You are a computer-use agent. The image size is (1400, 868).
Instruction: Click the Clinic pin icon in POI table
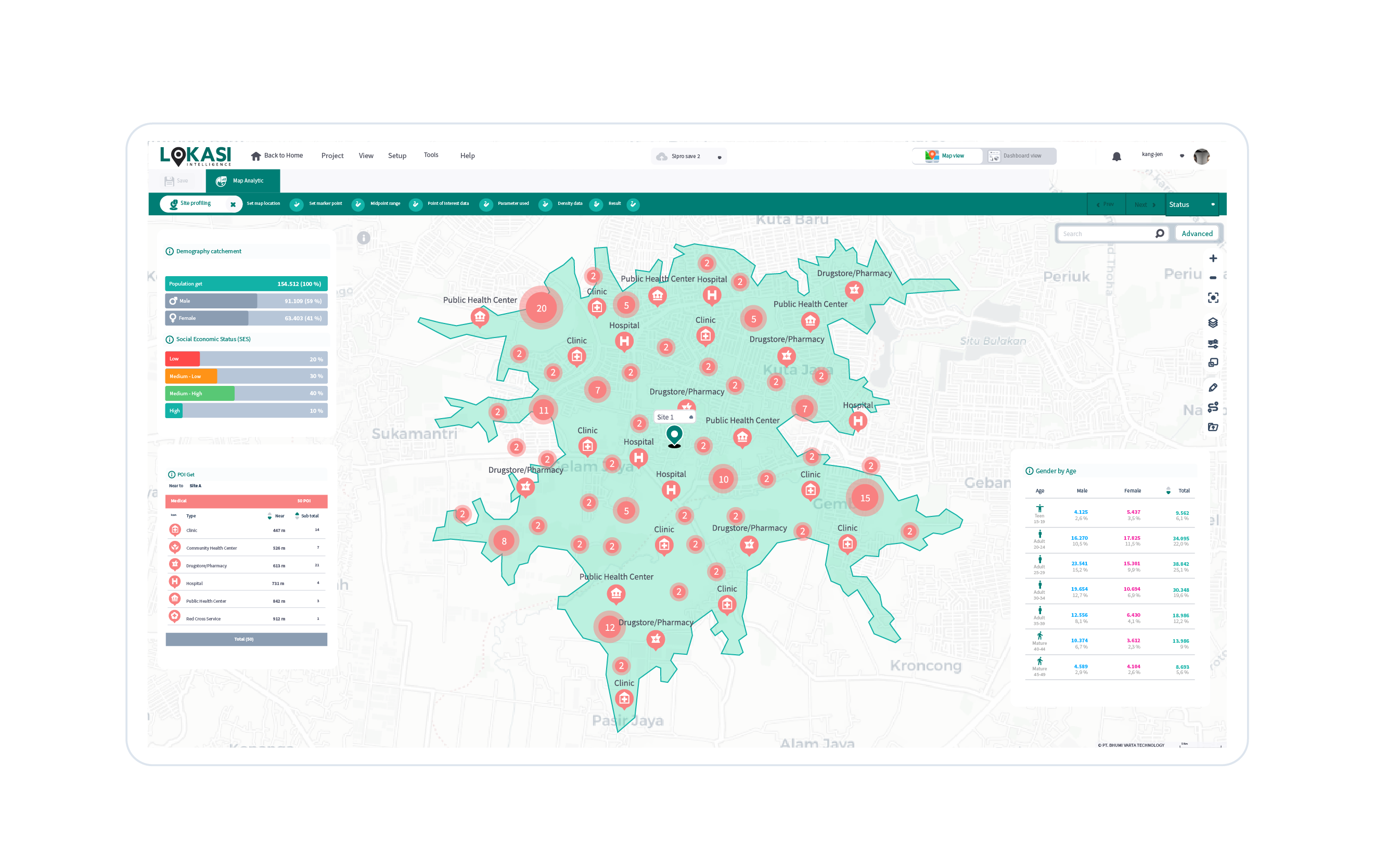[175, 529]
